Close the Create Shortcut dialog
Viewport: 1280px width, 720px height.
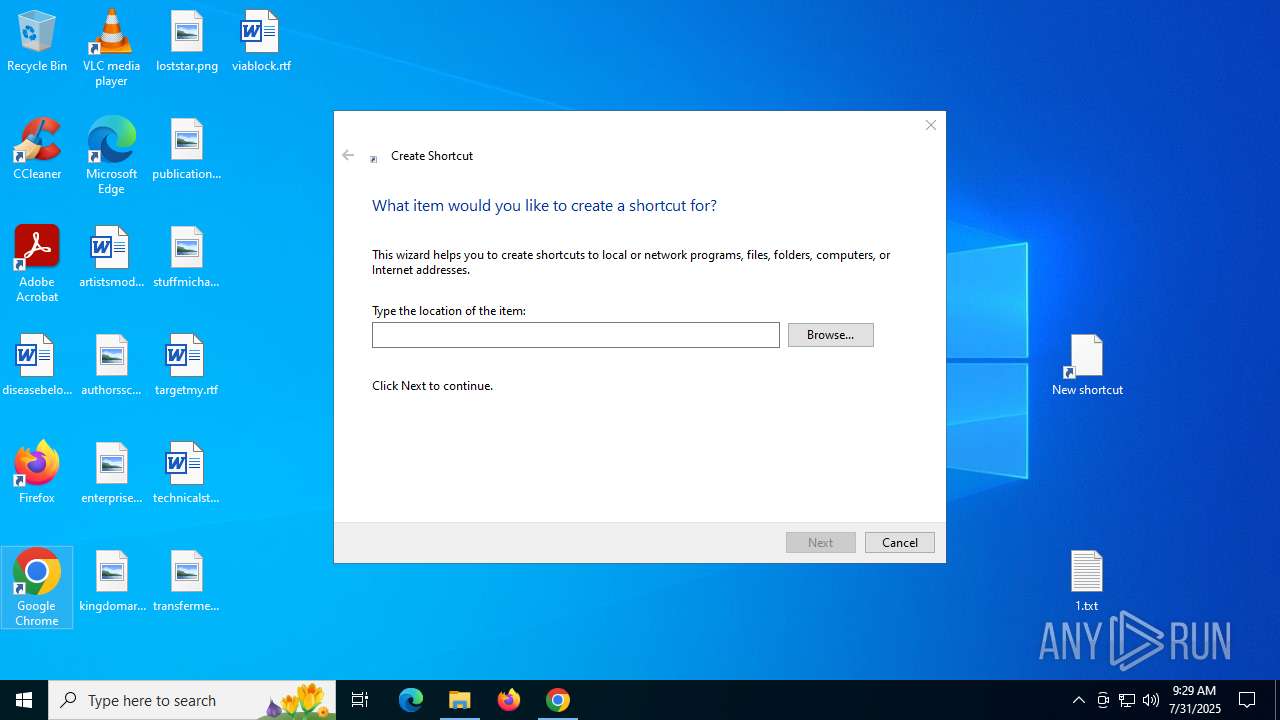point(931,125)
